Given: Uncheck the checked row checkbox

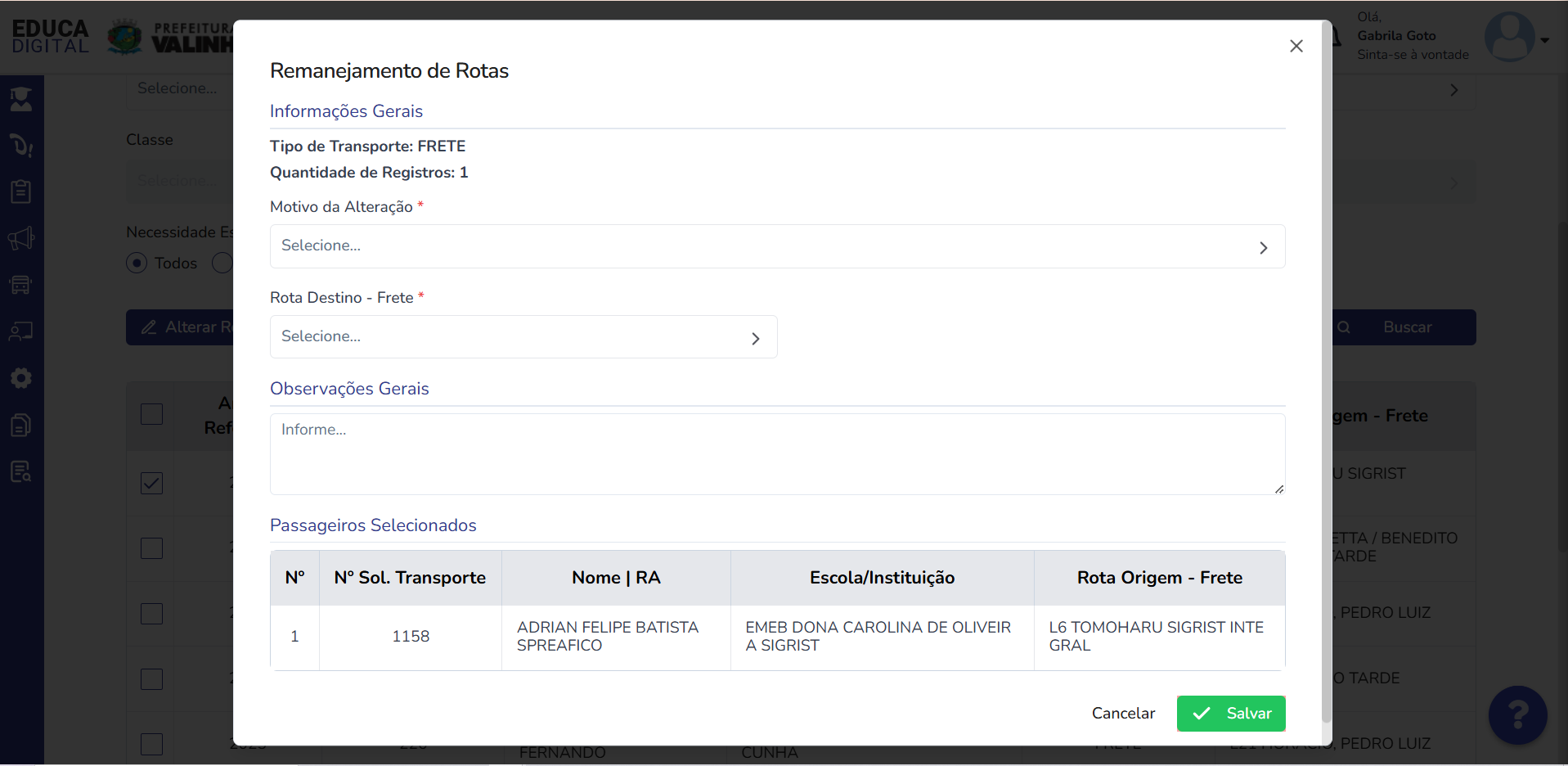Looking at the screenshot, I should tap(151, 483).
